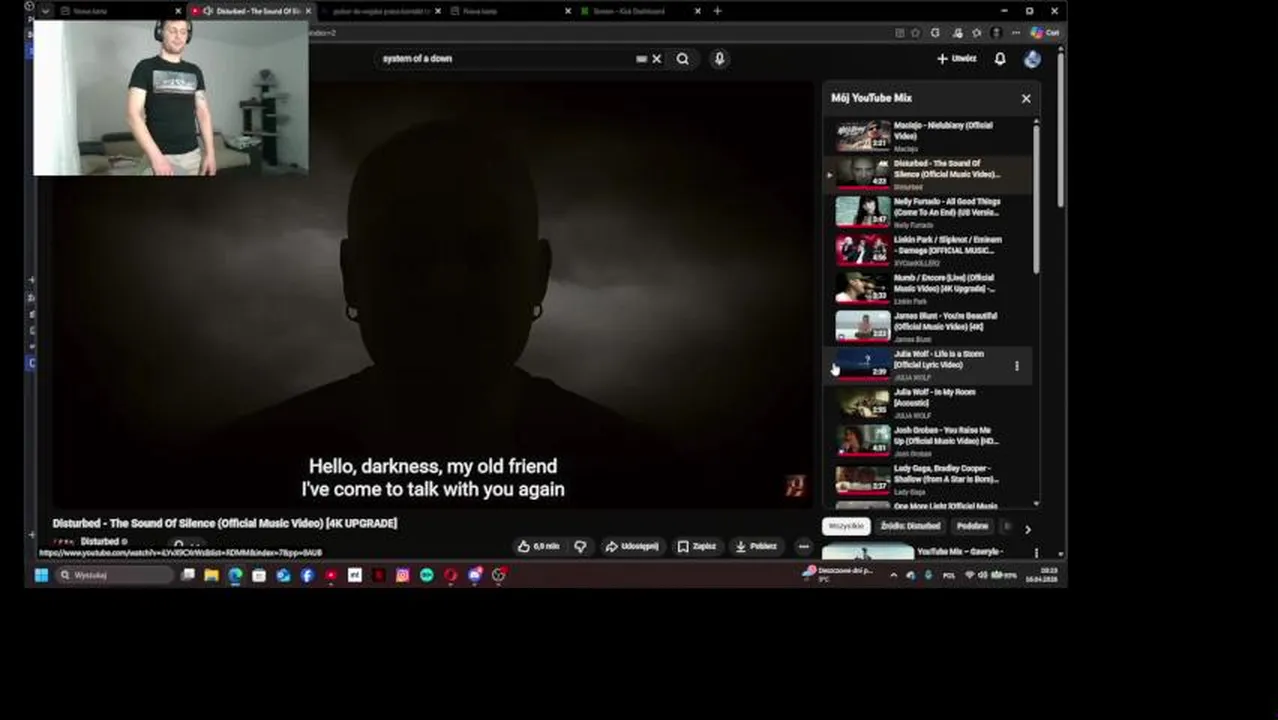Dislike the video with thumbs-down button
The height and width of the screenshot is (720, 1278).
[580, 547]
